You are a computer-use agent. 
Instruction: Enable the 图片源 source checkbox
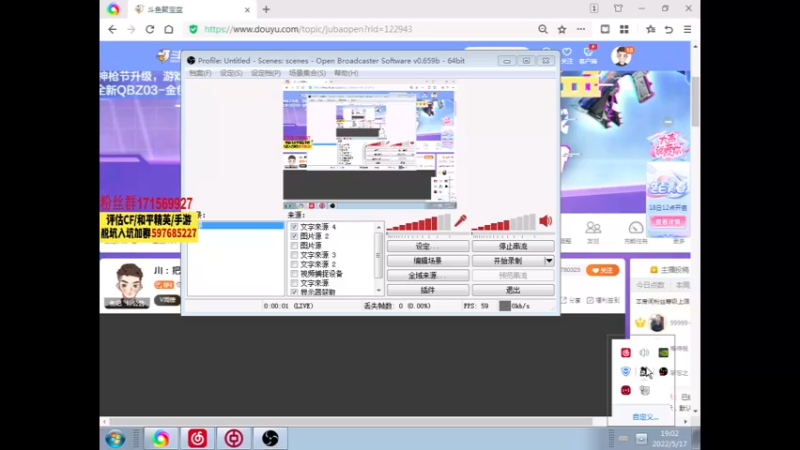pos(294,245)
